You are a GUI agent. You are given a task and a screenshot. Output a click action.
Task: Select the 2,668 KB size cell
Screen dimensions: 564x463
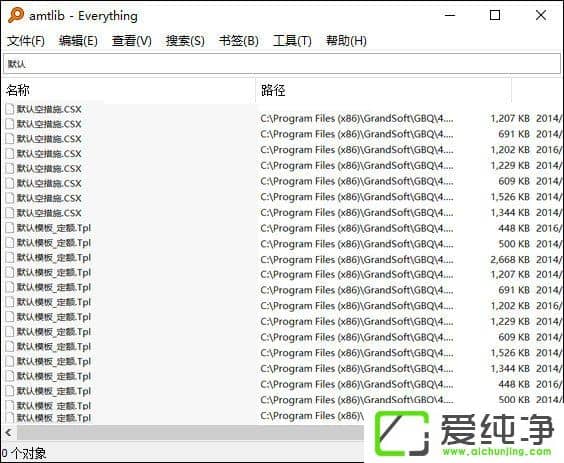point(510,259)
